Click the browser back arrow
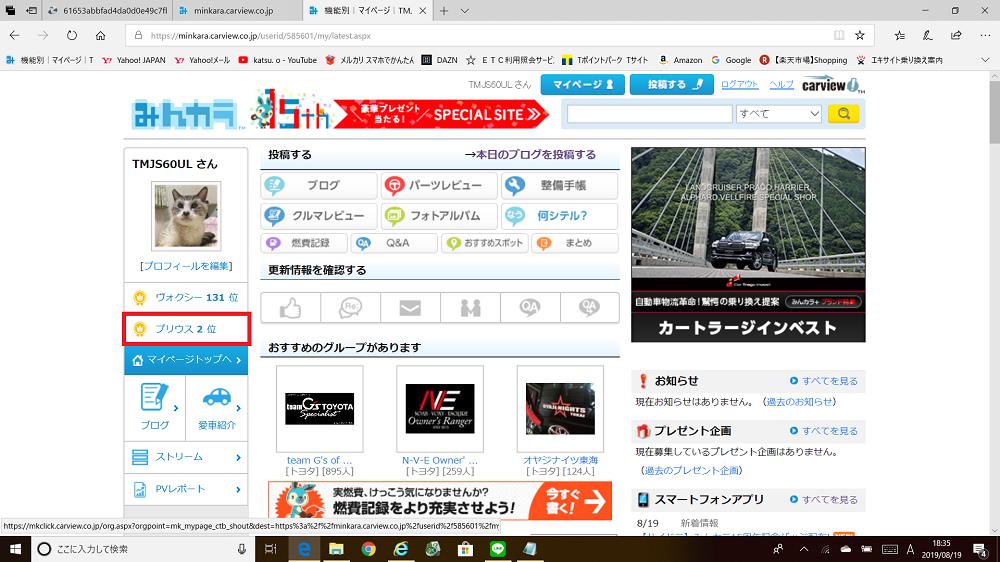This screenshot has width=1000, height=562. click(x=15, y=36)
